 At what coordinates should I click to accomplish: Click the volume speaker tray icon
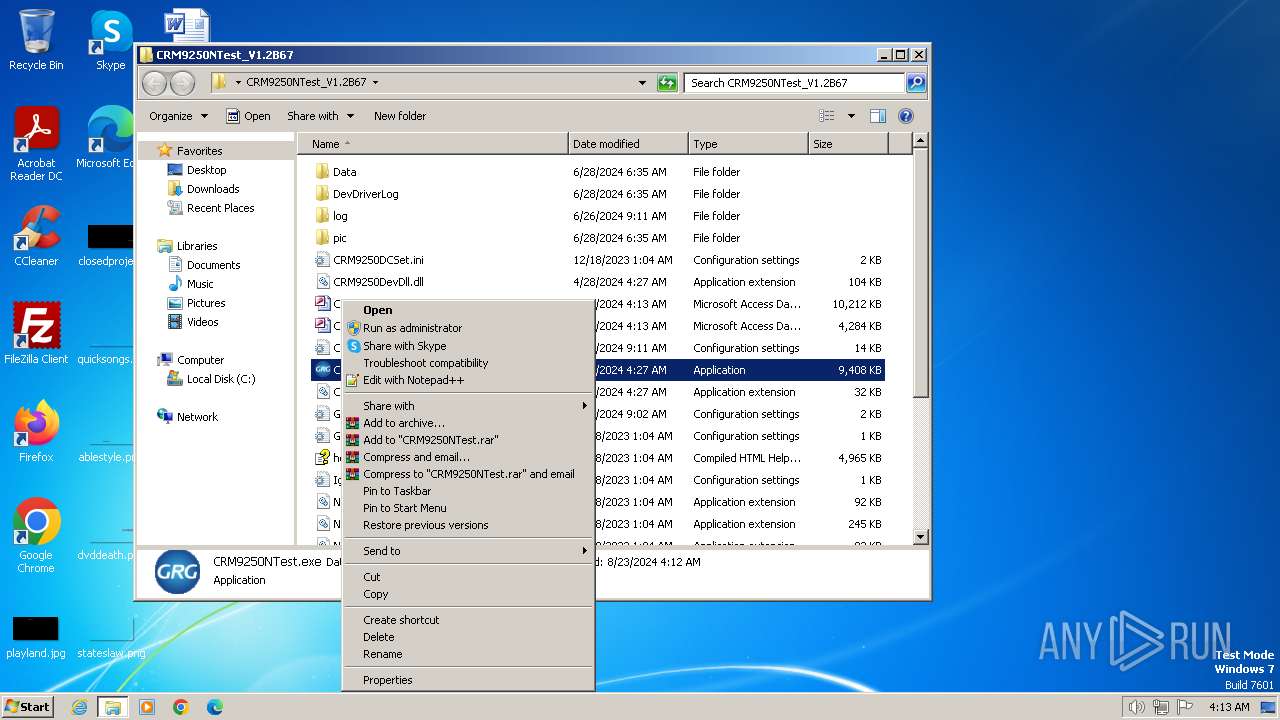point(1137,707)
